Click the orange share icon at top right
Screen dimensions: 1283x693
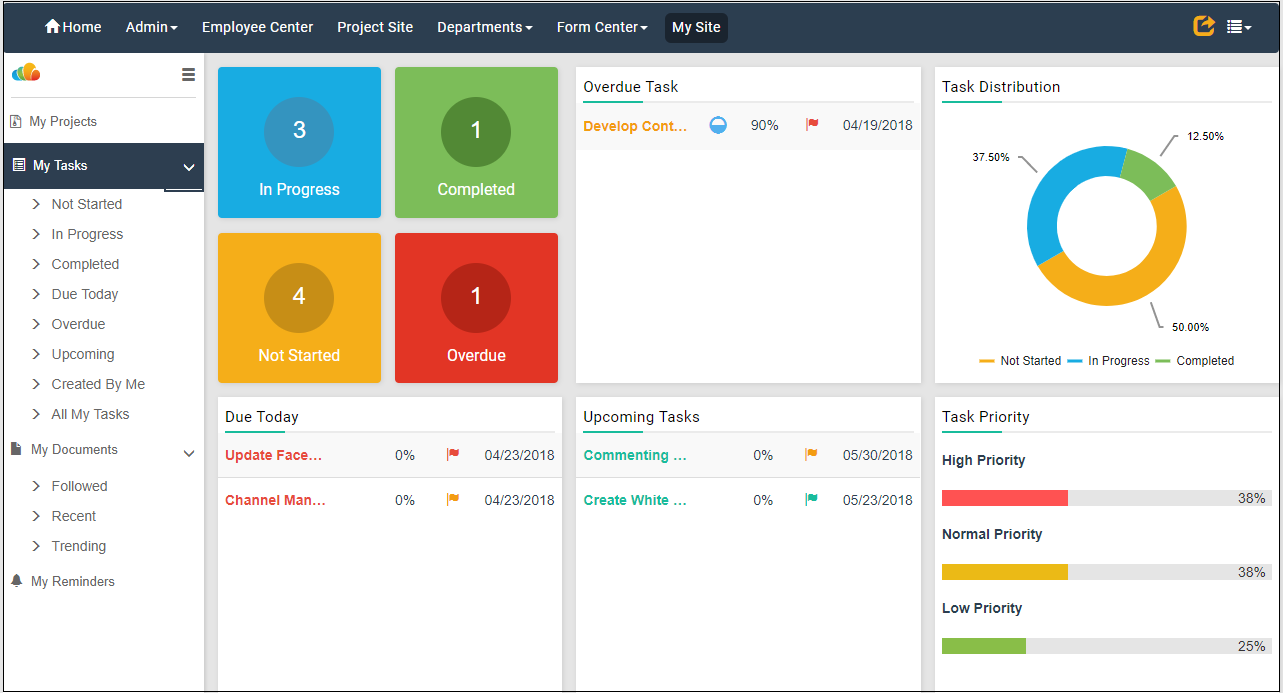click(x=1204, y=26)
